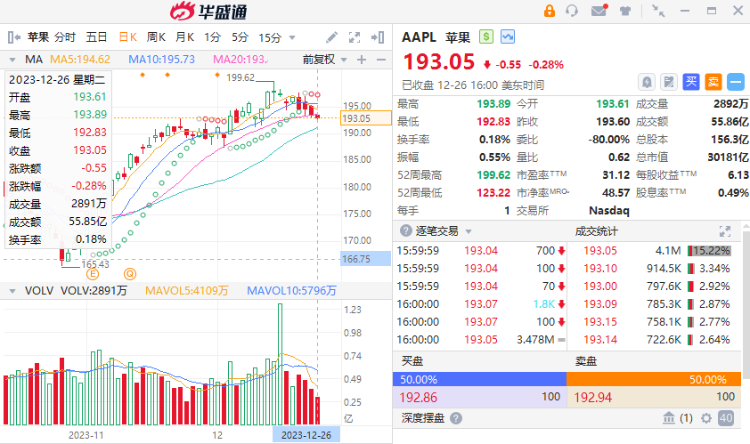Click the blue trend chart icon
The width and height of the screenshot is (750, 444).
pos(507,37)
